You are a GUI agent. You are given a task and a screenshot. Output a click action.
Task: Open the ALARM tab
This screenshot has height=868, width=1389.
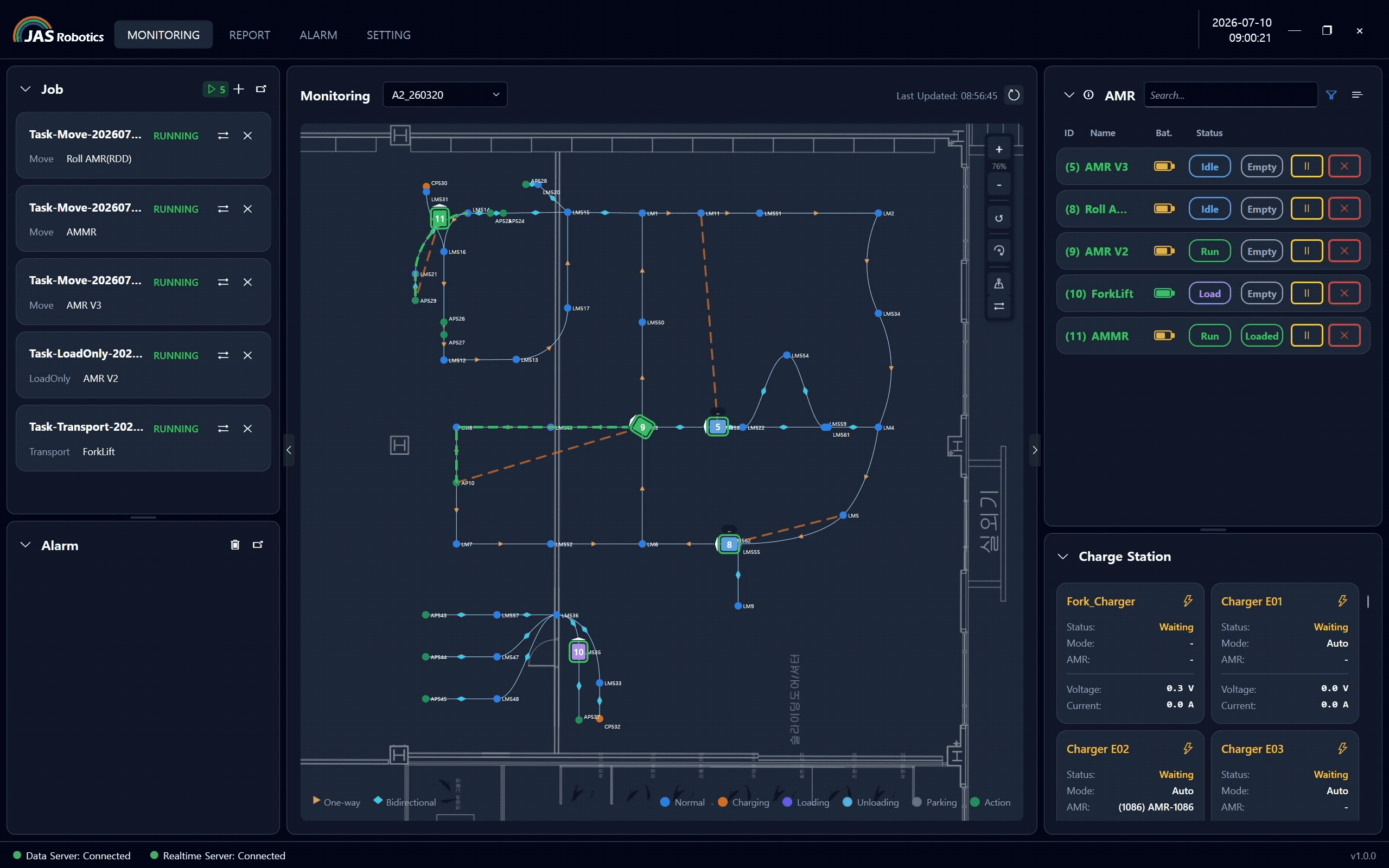pos(318,35)
